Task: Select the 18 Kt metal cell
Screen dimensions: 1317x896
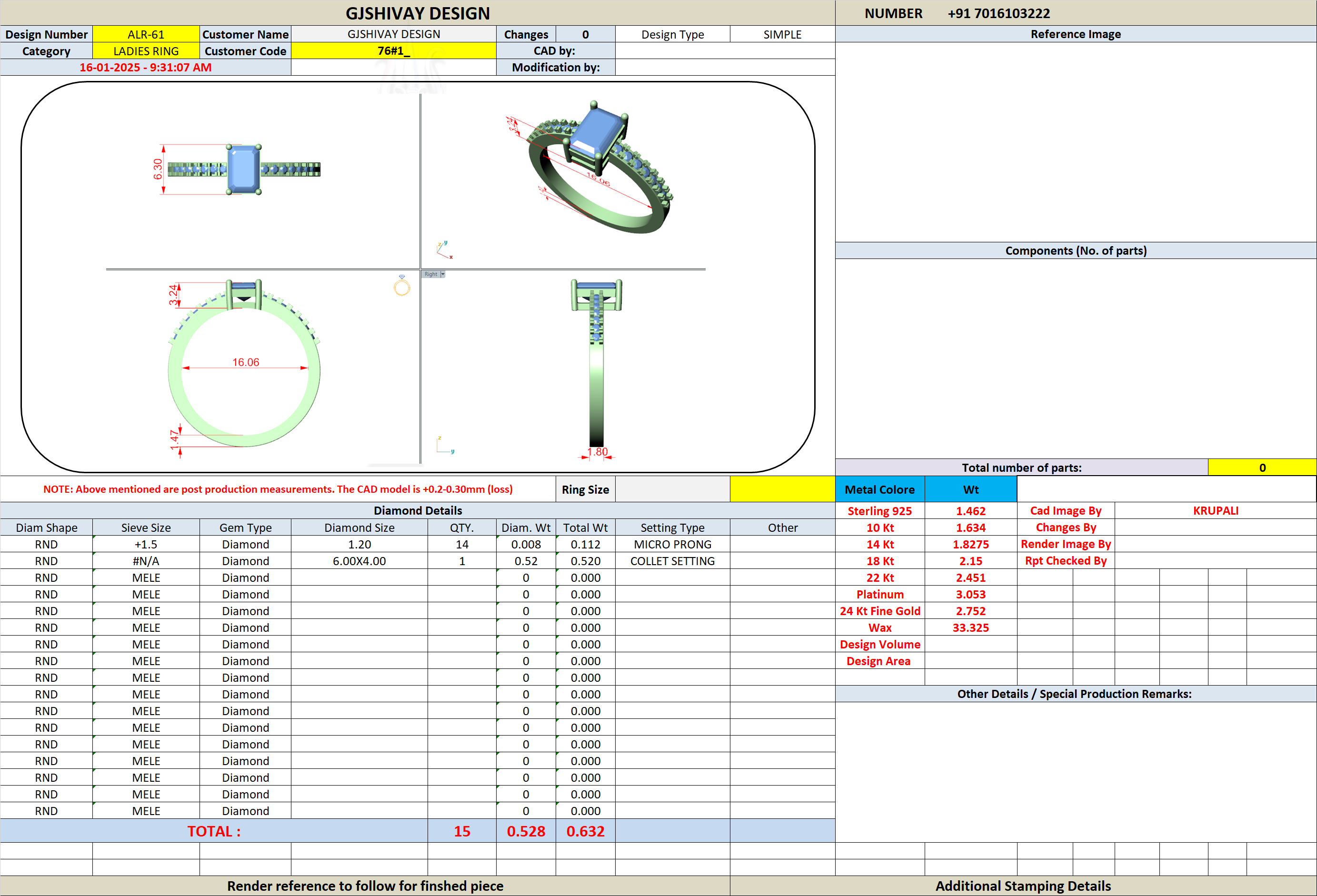Action: pyautogui.click(x=880, y=561)
